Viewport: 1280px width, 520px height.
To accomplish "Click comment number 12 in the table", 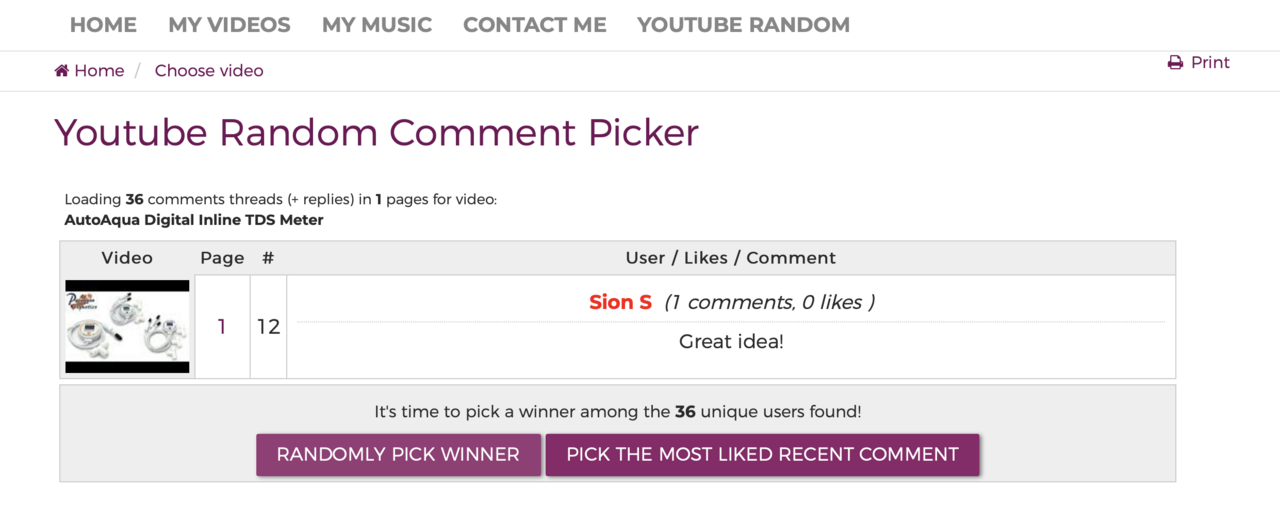I will [268, 327].
